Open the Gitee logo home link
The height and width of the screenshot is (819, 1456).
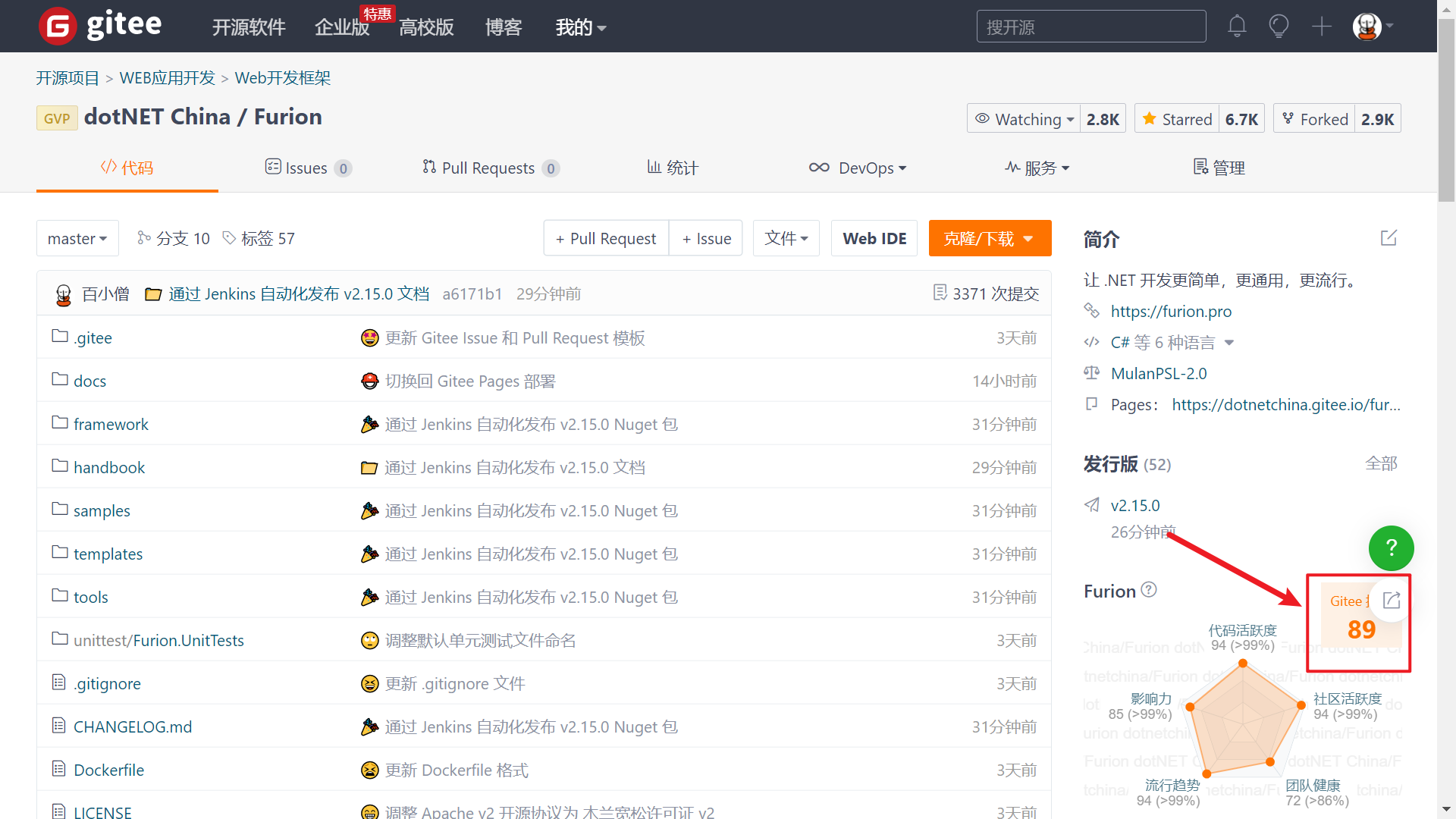[100, 26]
